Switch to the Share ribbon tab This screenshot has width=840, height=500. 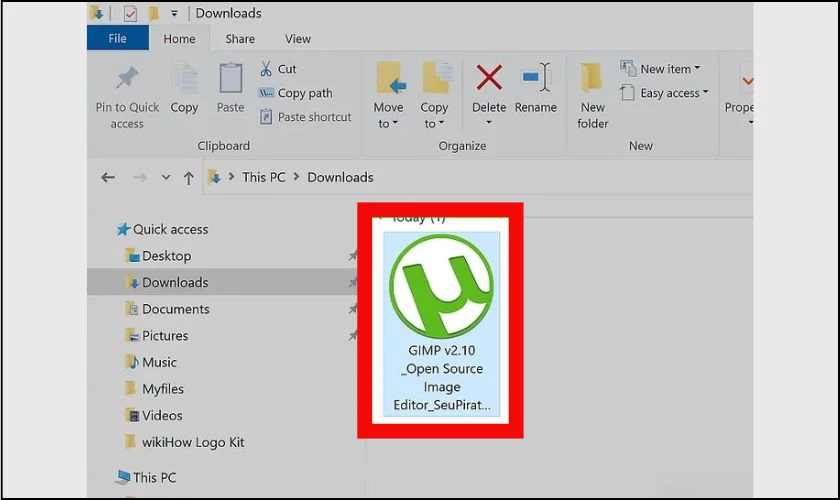tap(240, 39)
